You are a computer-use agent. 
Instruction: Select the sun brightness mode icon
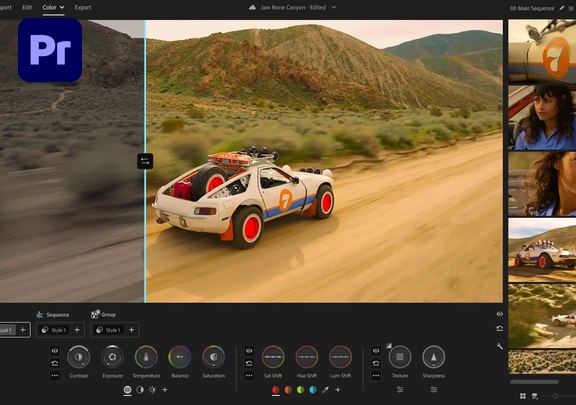pyautogui.click(x=152, y=390)
